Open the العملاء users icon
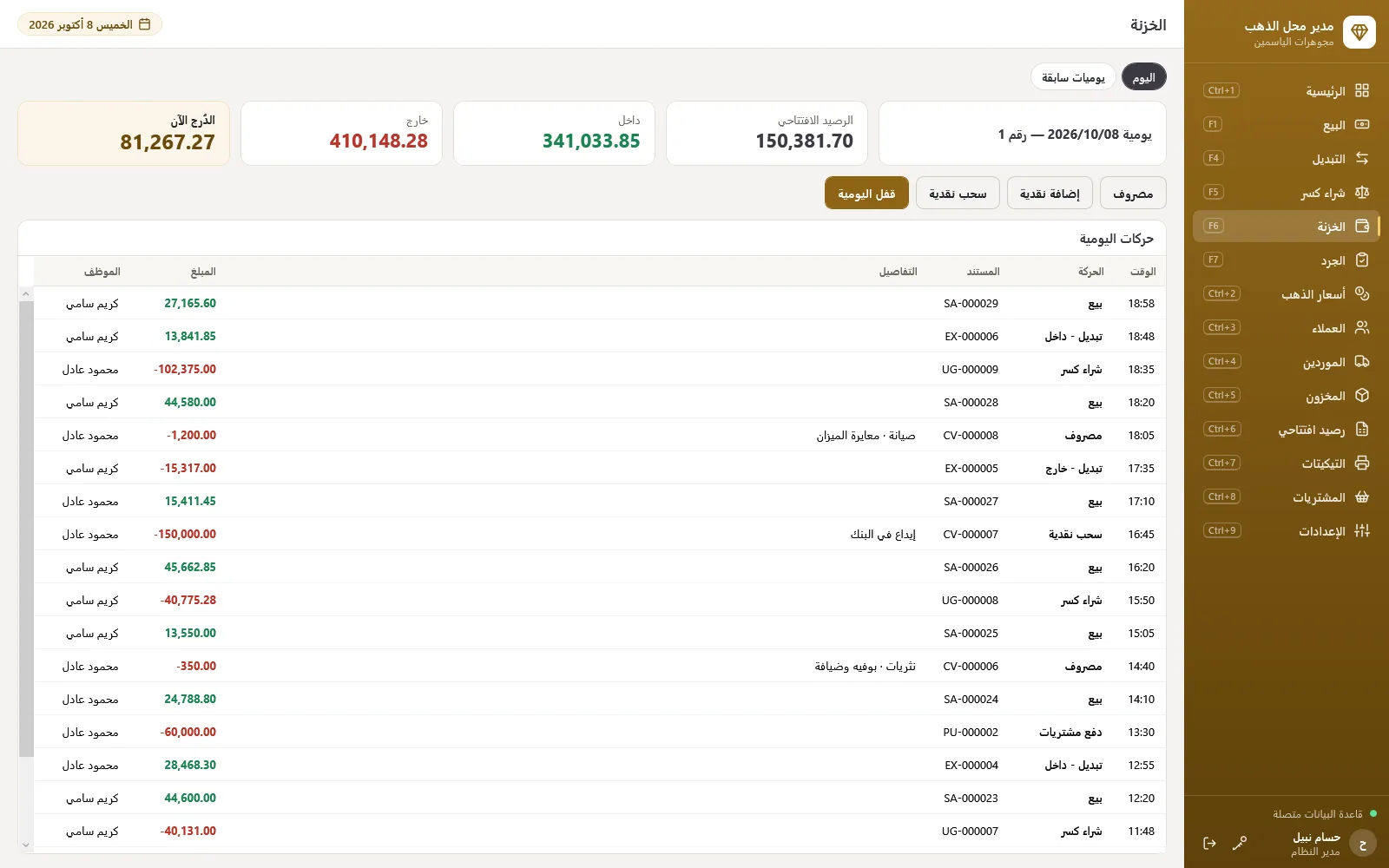The height and width of the screenshot is (868, 1389). click(x=1361, y=327)
